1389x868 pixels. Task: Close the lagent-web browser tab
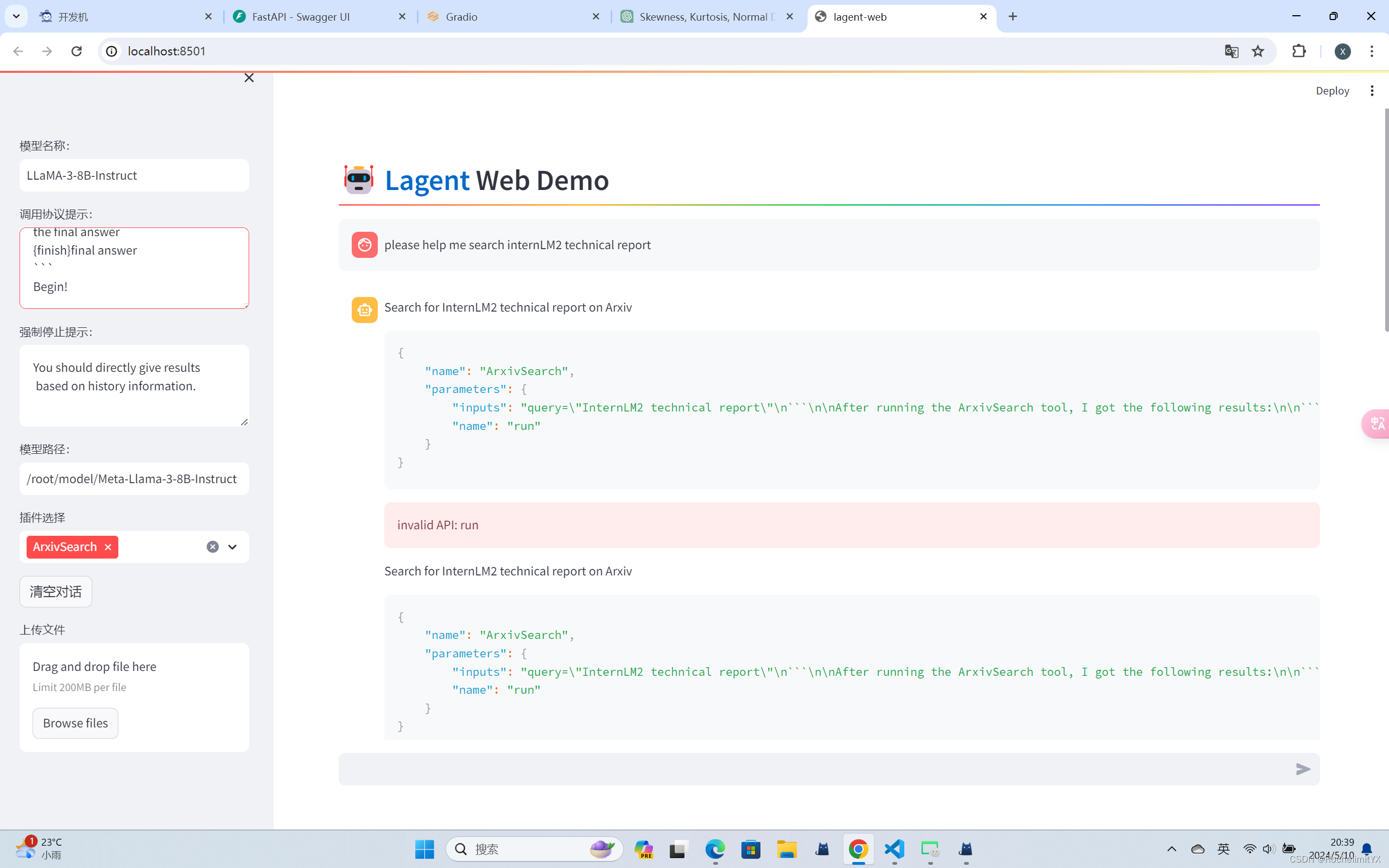coord(983,17)
